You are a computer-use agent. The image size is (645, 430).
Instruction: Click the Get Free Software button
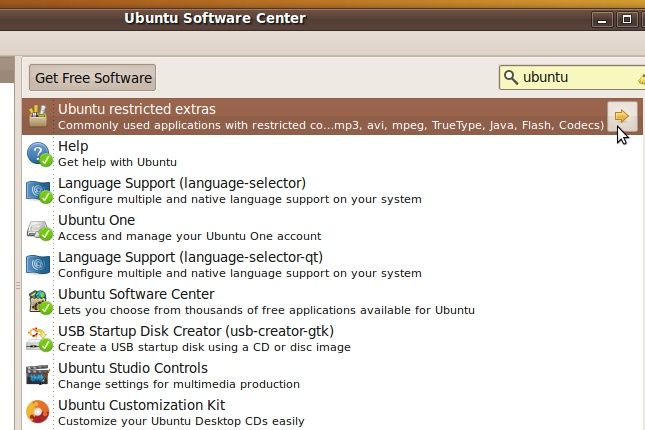pyautogui.click(x=93, y=78)
